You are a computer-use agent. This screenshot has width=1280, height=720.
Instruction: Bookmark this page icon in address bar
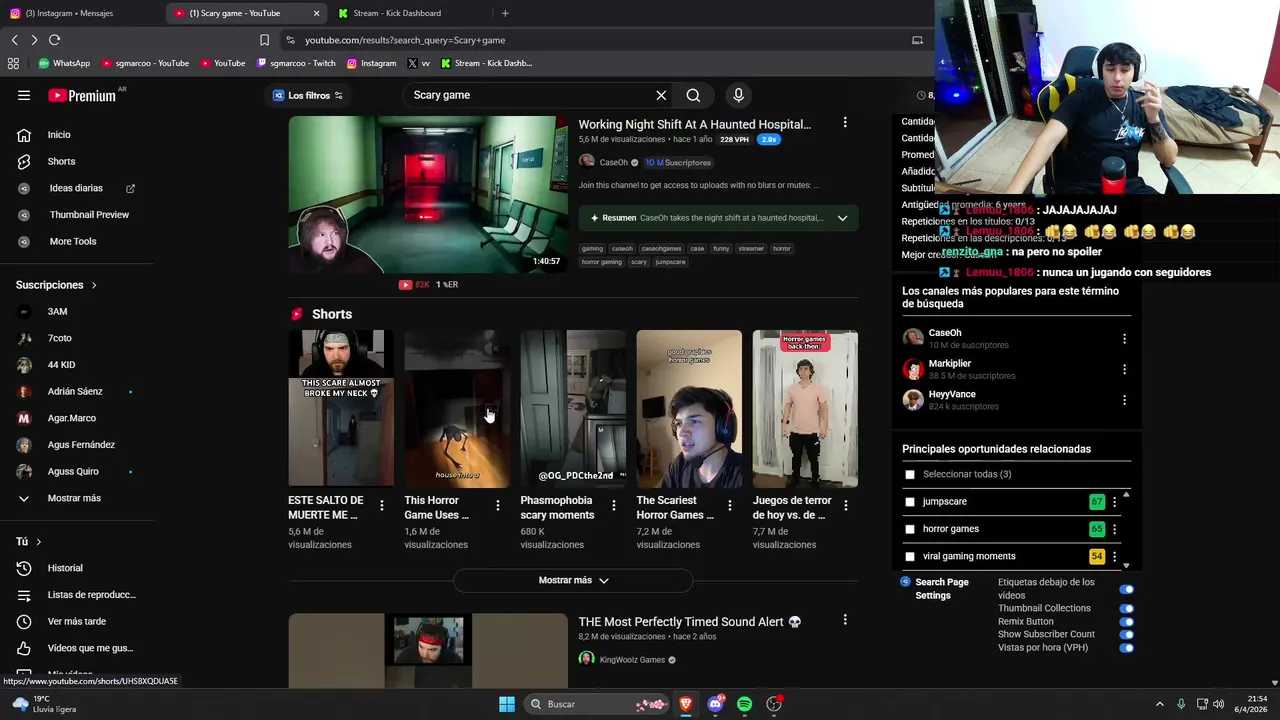point(264,40)
